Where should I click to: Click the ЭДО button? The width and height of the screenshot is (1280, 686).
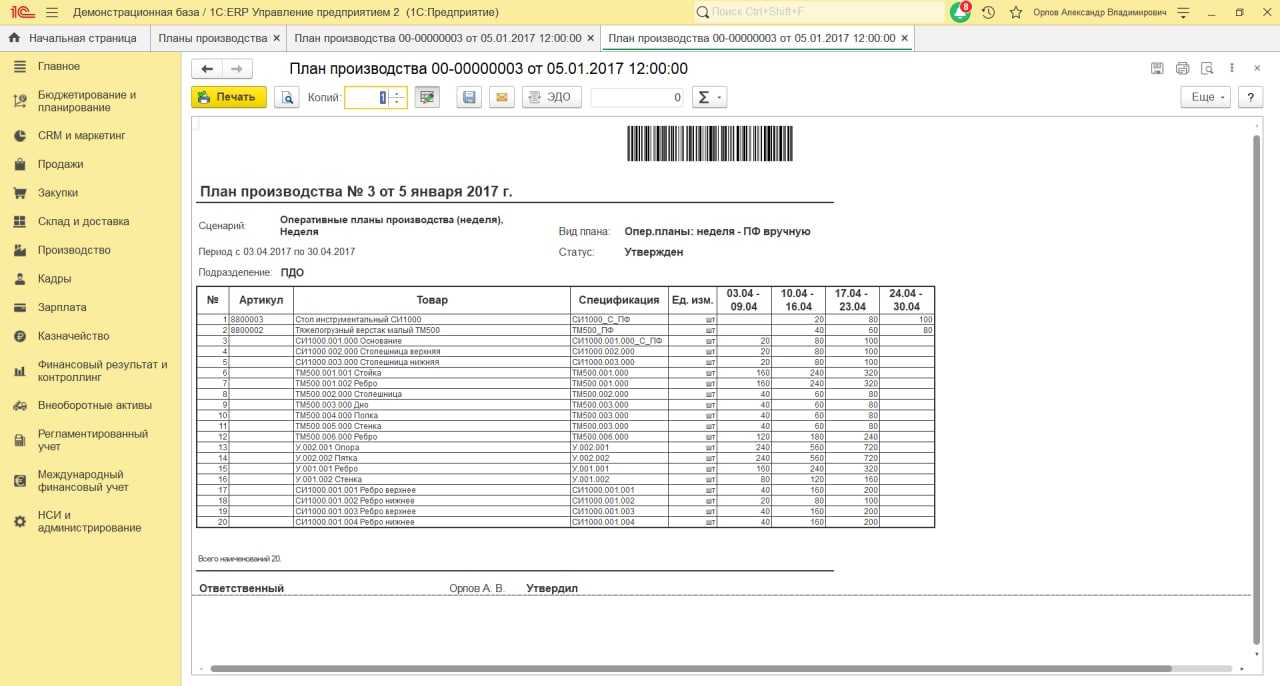[x=551, y=97]
